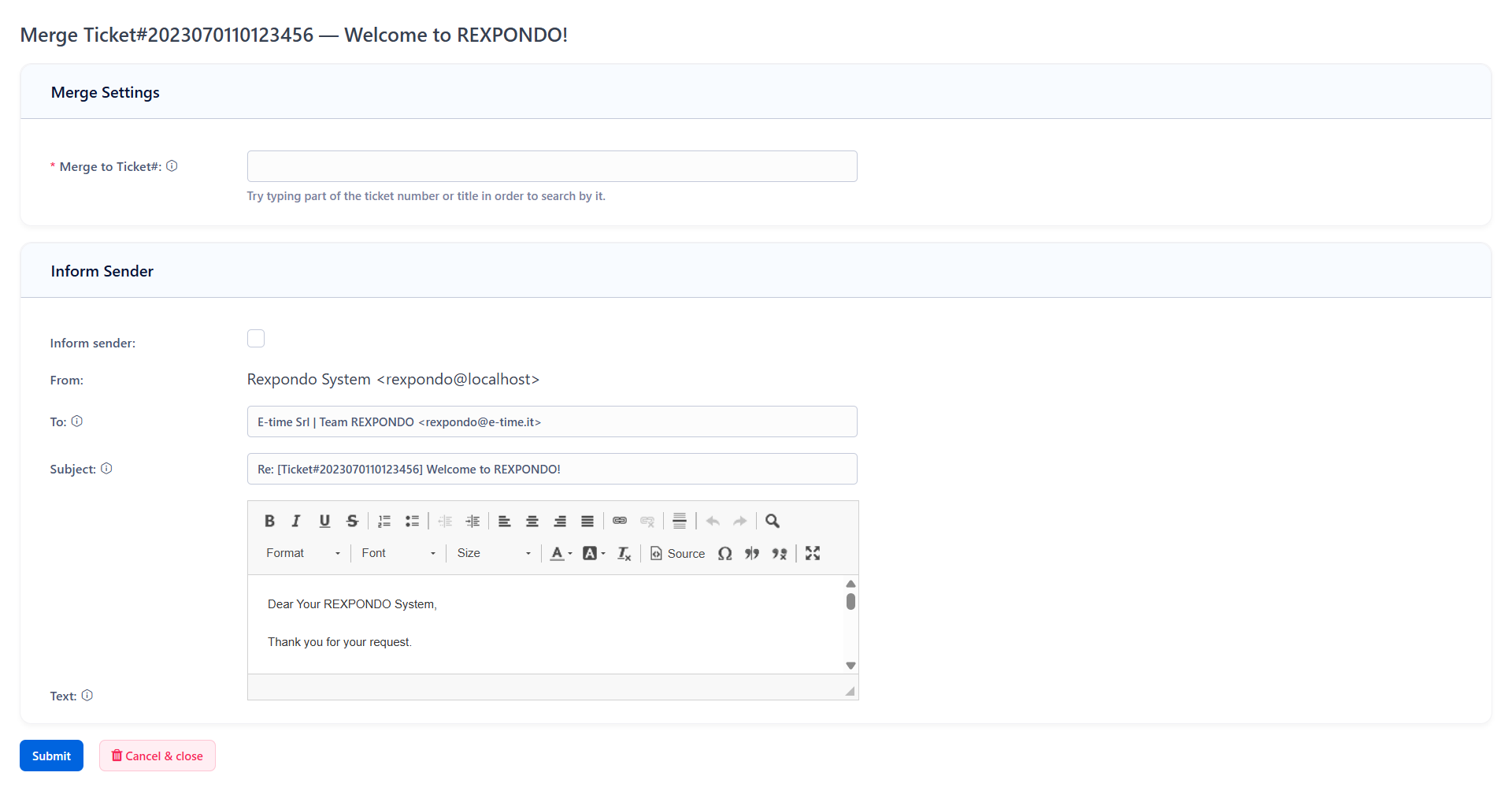The width and height of the screenshot is (1512, 791).
Task: Apply block quote to the text
Action: tap(752, 553)
